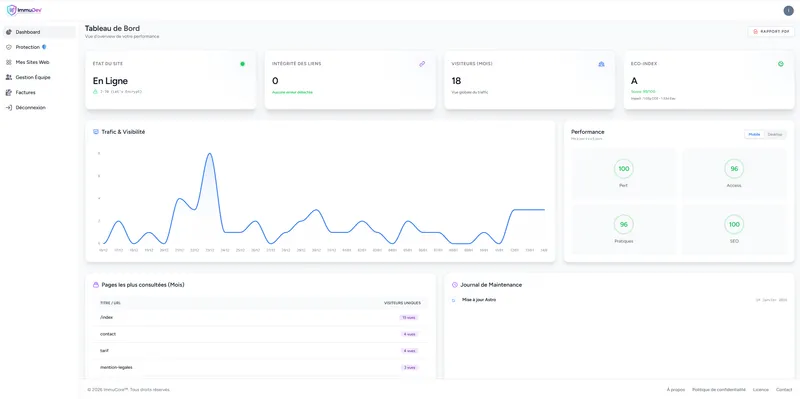Switch Performance view to Mobile
Image resolution: width=800 pixels, height=399 pixels.
click(755, 134)
